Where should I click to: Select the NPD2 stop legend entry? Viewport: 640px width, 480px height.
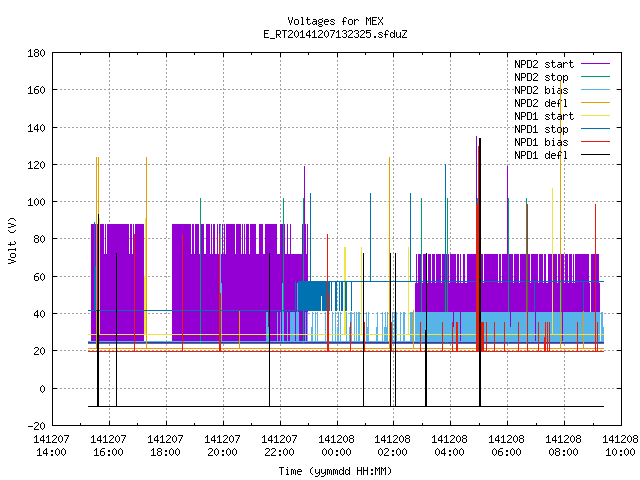pyautogui.click(x=541, y=77)
